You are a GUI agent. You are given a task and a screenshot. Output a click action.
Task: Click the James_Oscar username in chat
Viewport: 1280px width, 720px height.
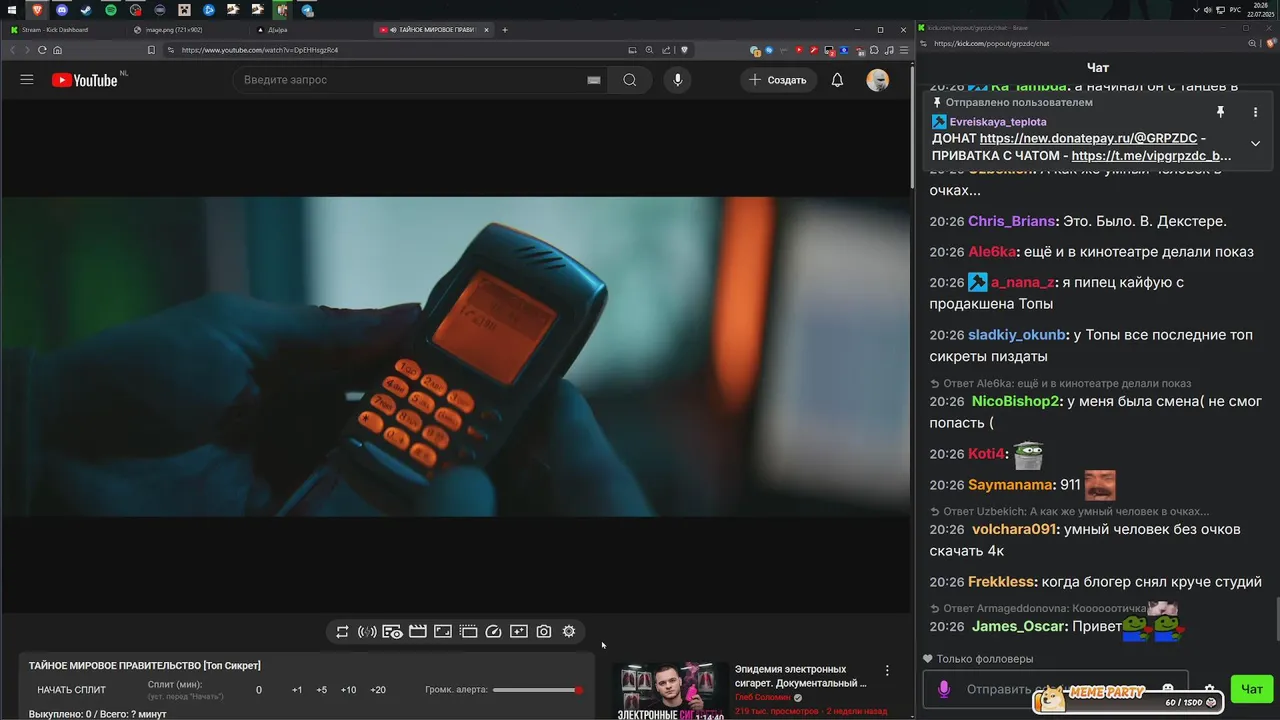coord(1020,627)
